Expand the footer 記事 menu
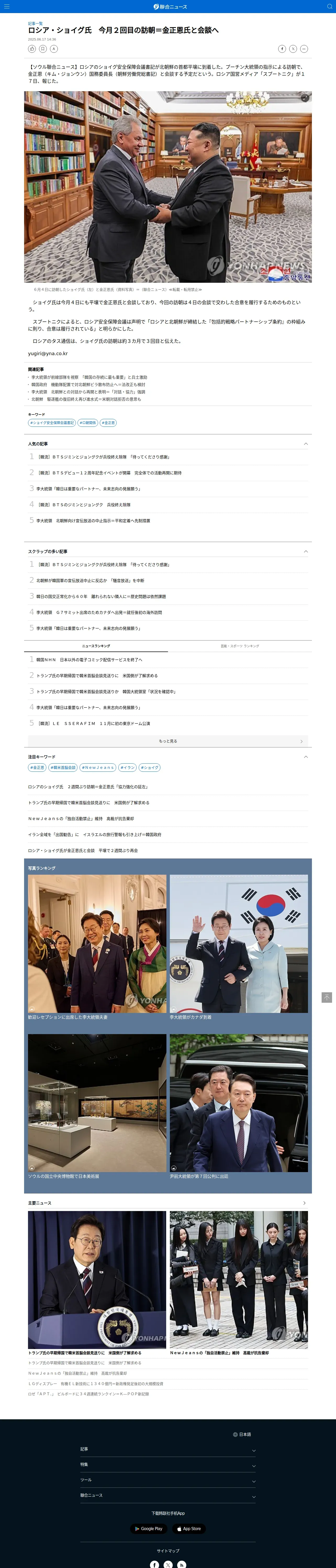The width and height of the screenshot is (336, 1568). tap(168, 1449)
